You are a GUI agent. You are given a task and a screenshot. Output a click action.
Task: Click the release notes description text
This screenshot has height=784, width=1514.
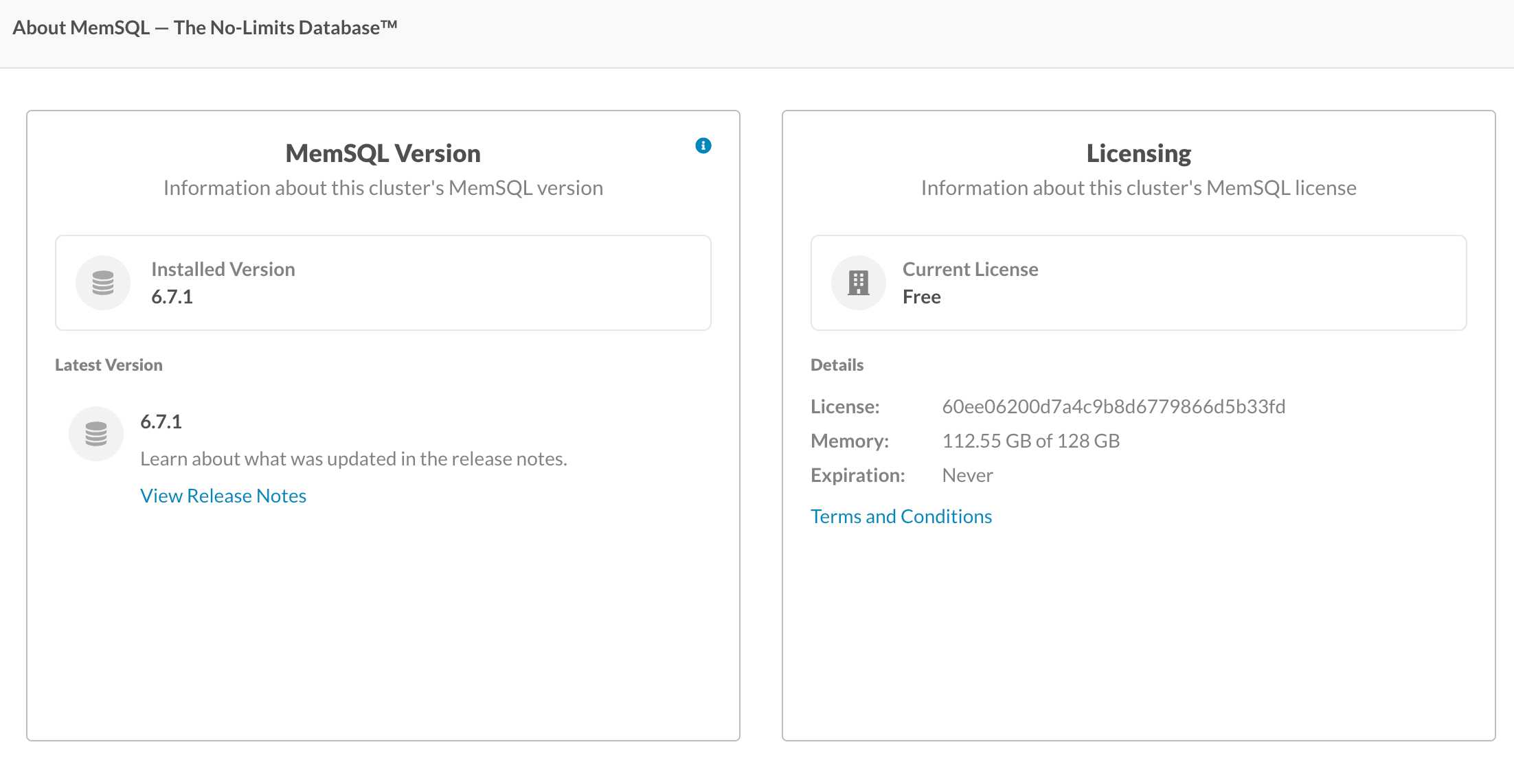pos(354,459)
